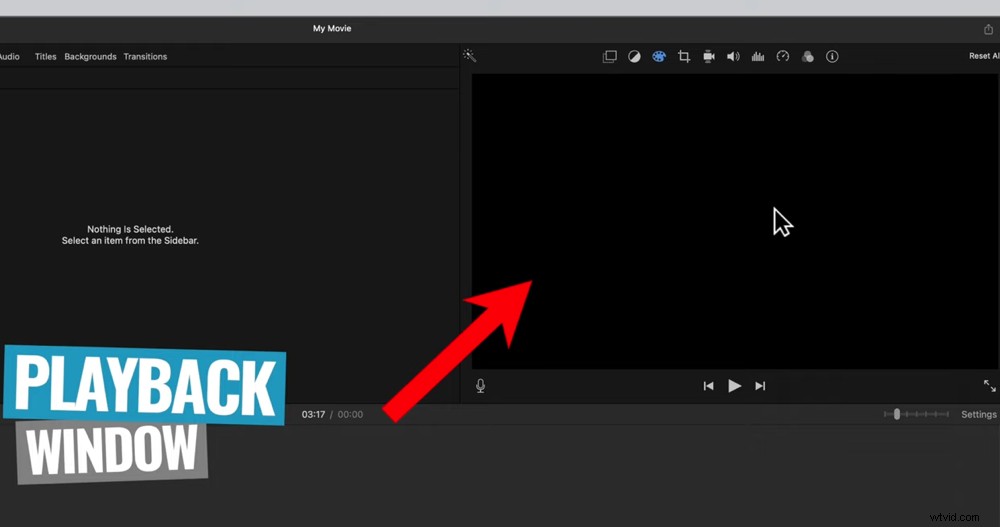Click the magic wand auto-enhance icon
This screenshot has height=527, width=1000.
470,56
